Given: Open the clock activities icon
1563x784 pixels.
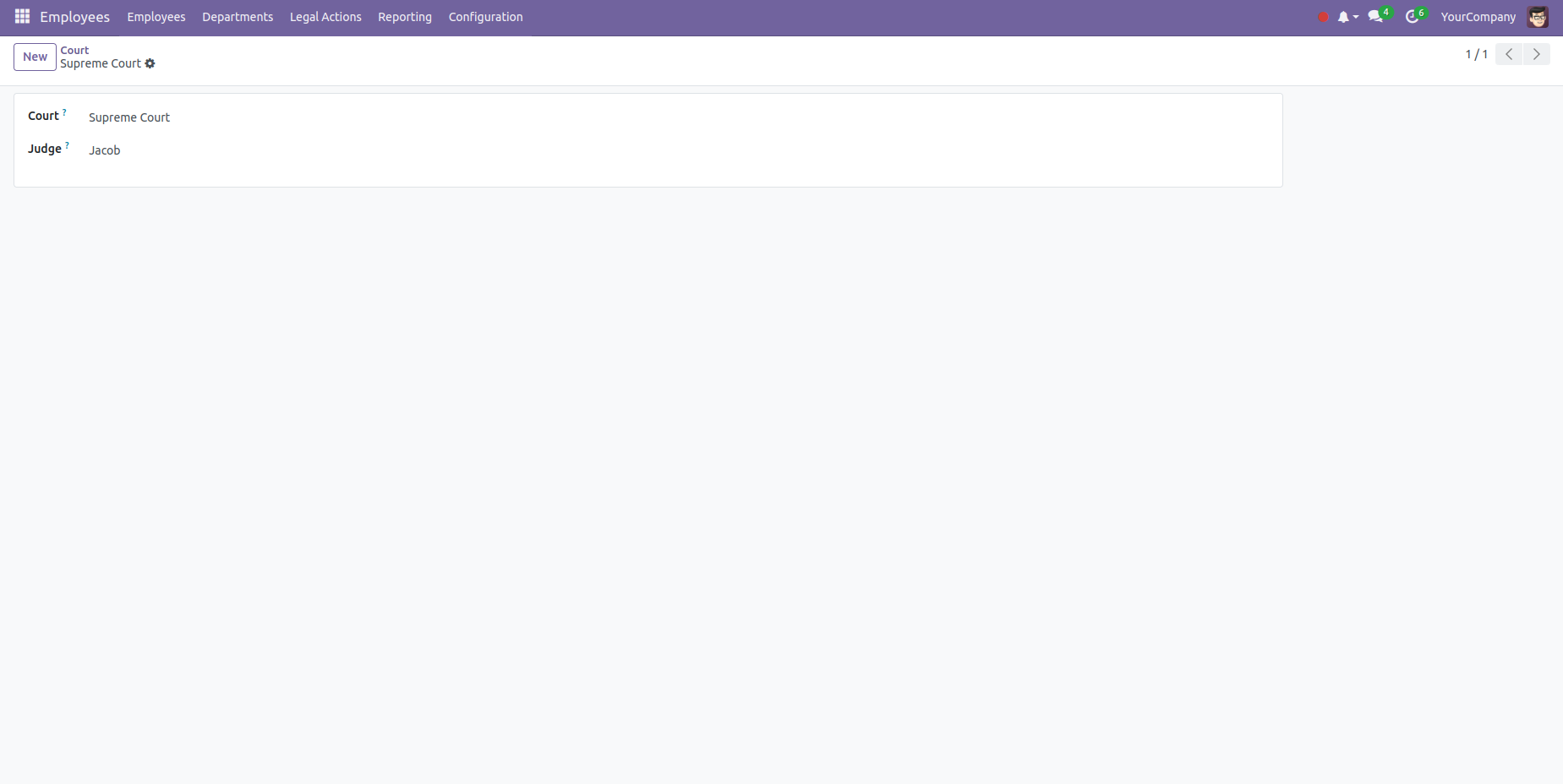Looking at the screenshot, I should point(1413,17).
